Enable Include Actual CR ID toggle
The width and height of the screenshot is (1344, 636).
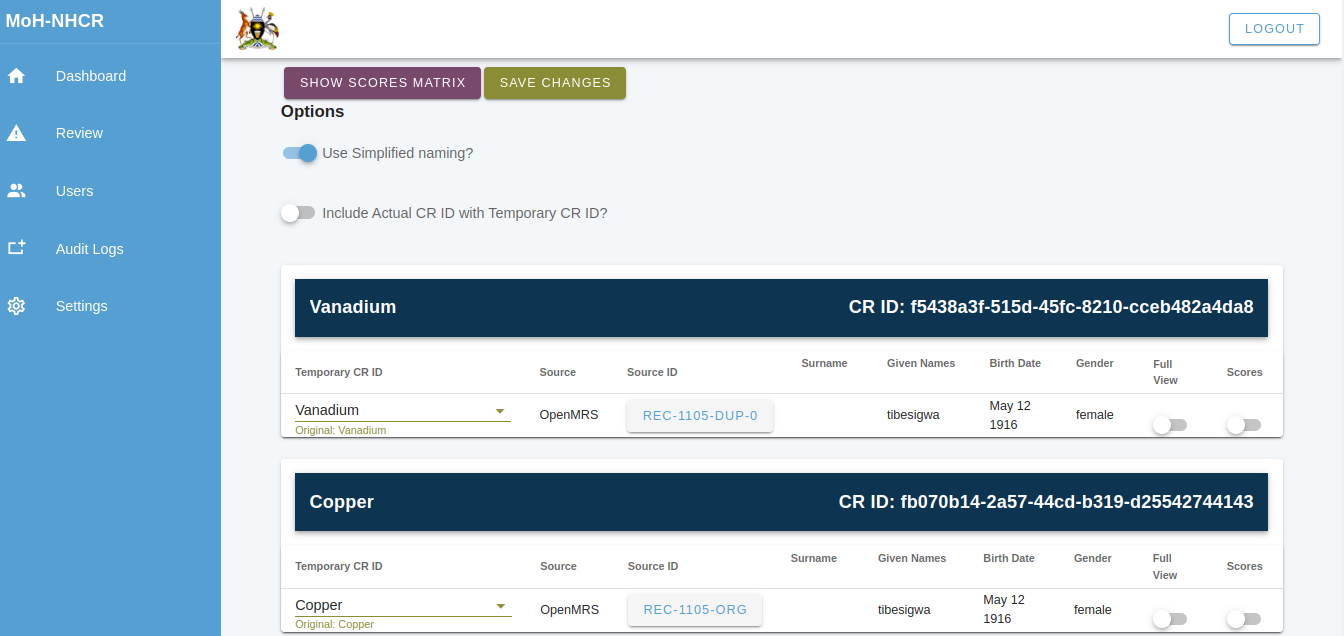coord(298,213)
